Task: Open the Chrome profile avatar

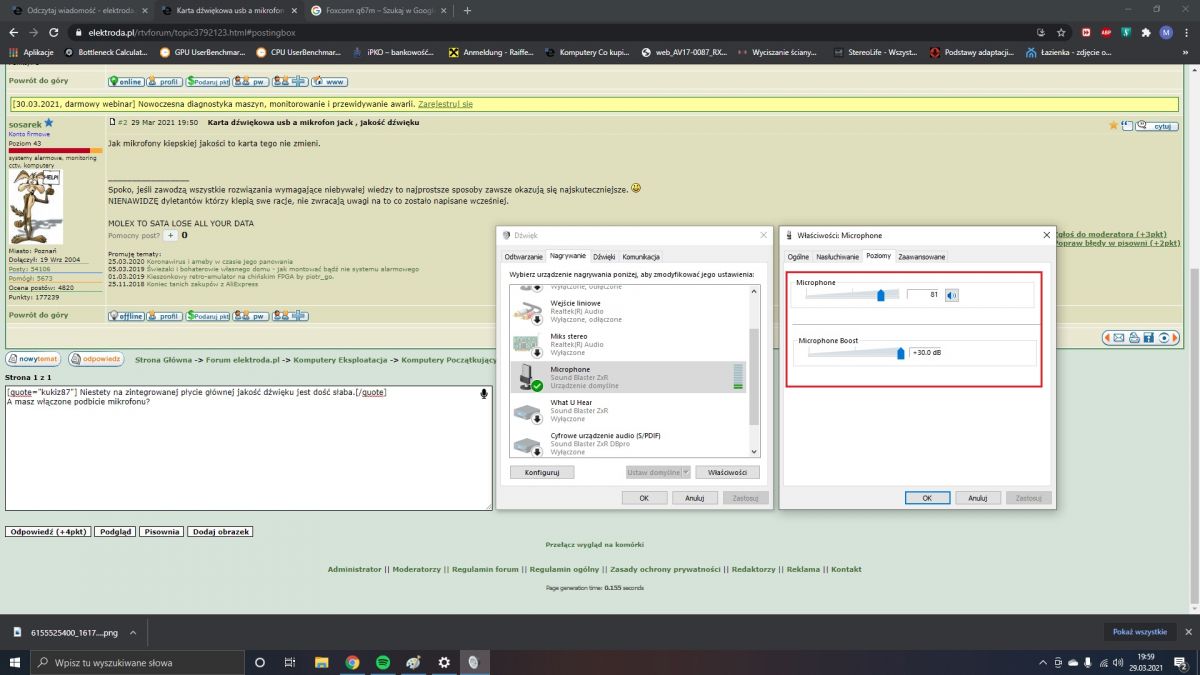Action: [1166, 32]
